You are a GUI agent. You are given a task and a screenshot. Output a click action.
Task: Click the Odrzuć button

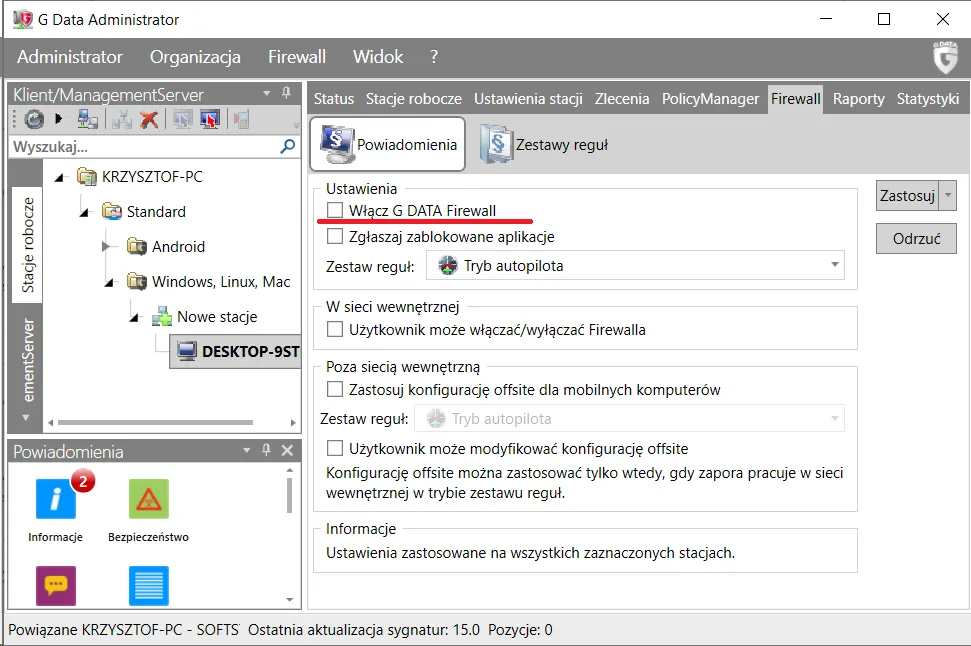click(917, 238)
